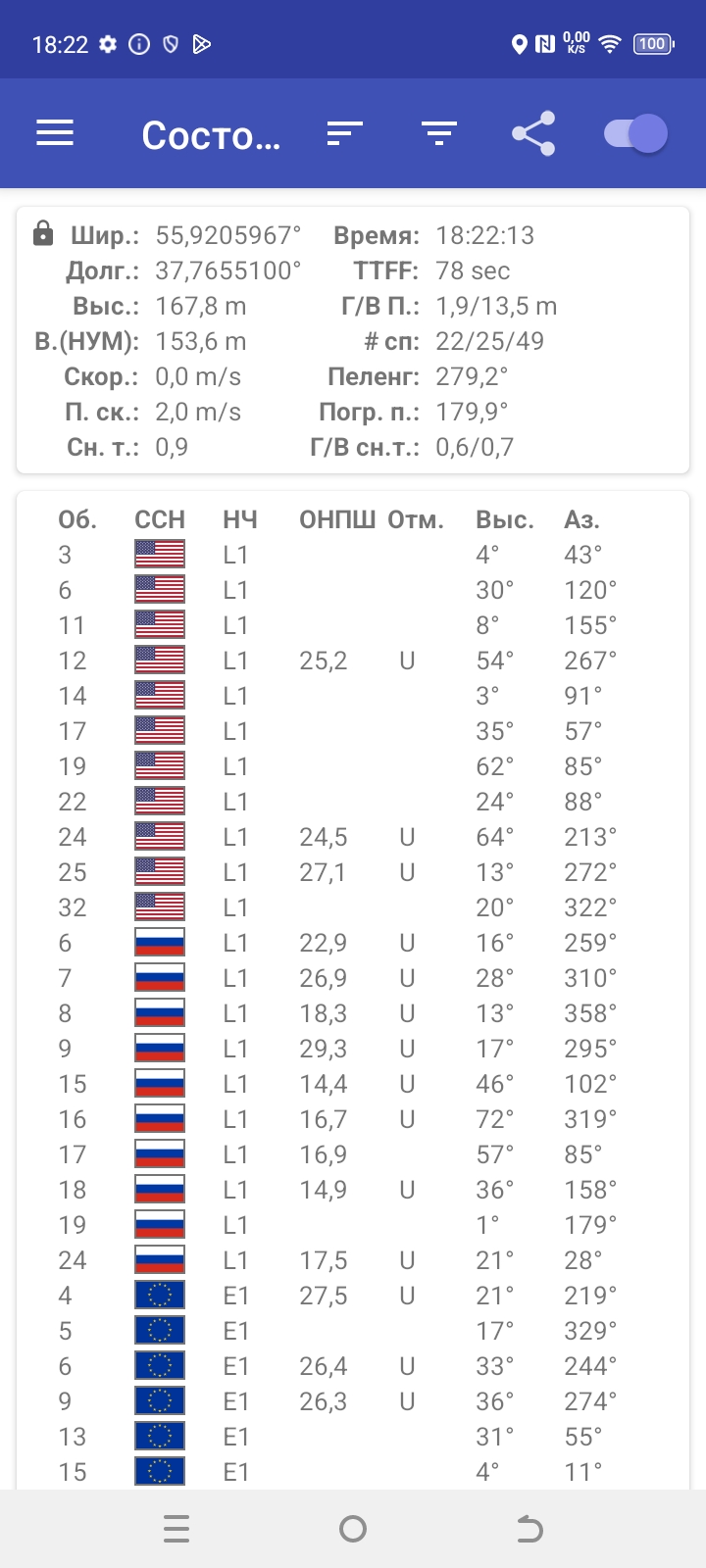
Task: Open the hamburger navigation menu
Action: coord(55,133)
